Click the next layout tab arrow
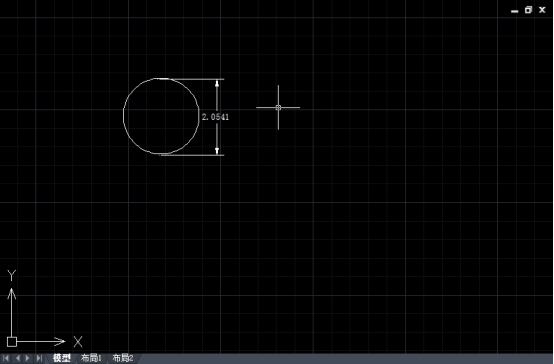 [x=28, y=358]
